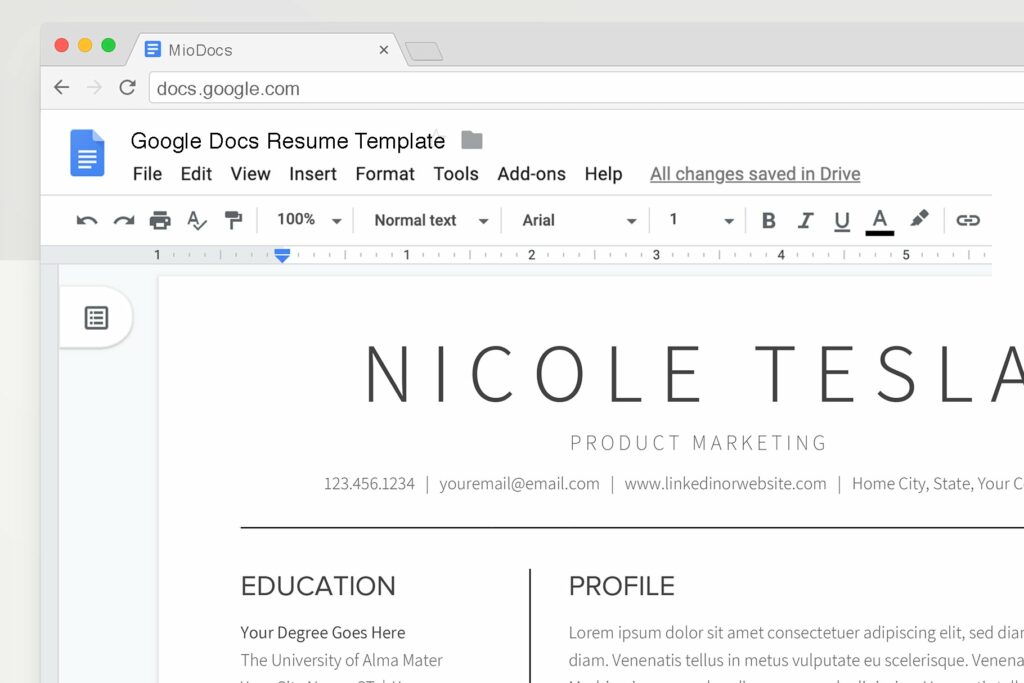Image resolution: width=1024 pixels, height=683 pixels.
Task: Open the Format menu
Action: point(384,174)
